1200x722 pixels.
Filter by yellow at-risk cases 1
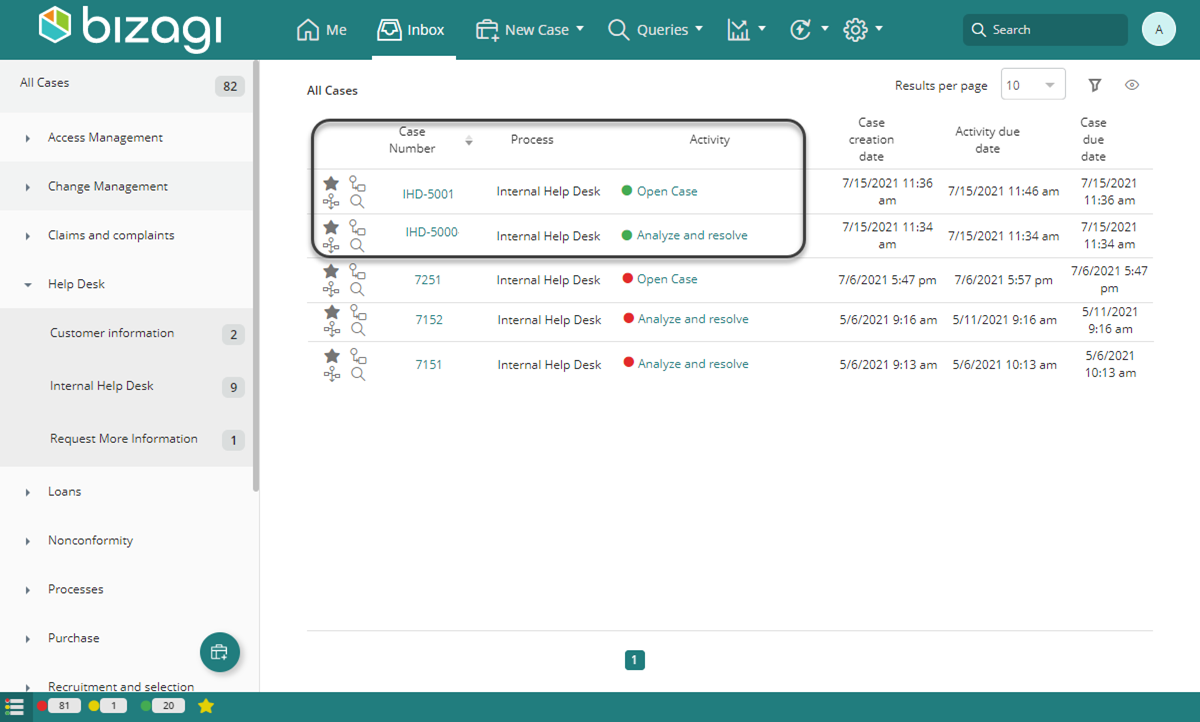coord(107,706)
